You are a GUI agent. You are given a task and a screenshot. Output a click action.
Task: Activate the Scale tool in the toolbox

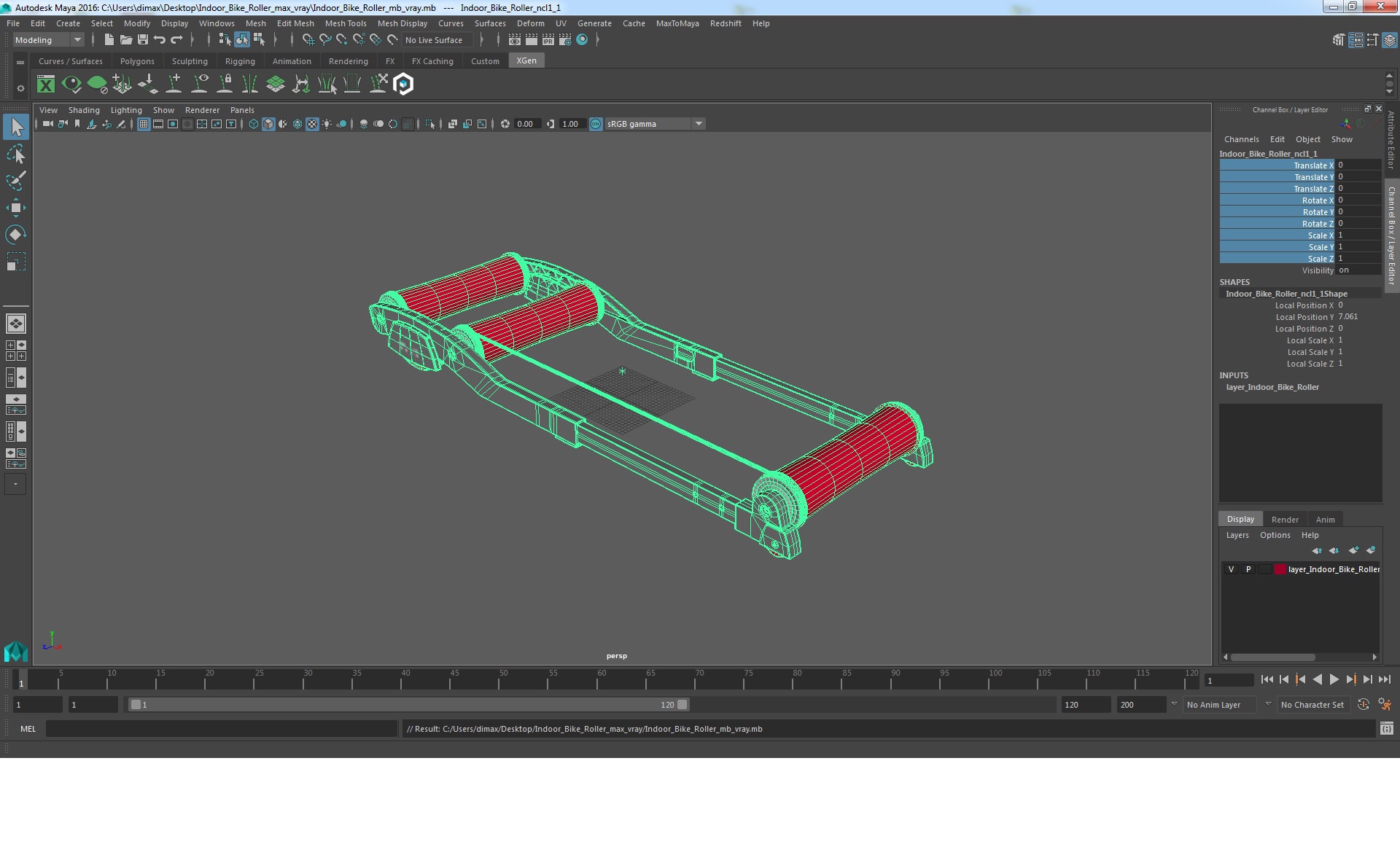[x=15, y=262]
